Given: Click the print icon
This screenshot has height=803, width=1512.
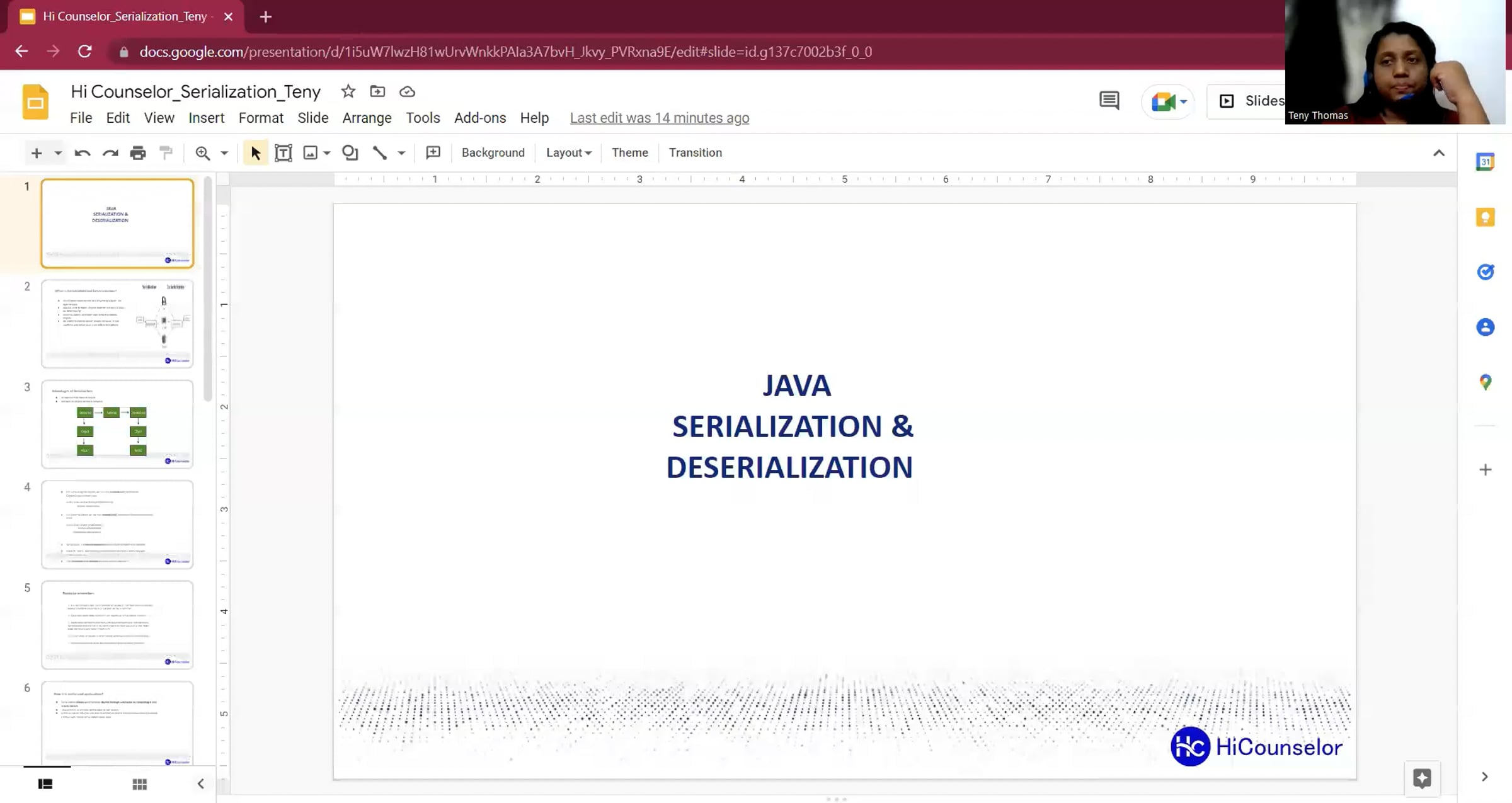Looking at the screenshot, I should point(138,153).
